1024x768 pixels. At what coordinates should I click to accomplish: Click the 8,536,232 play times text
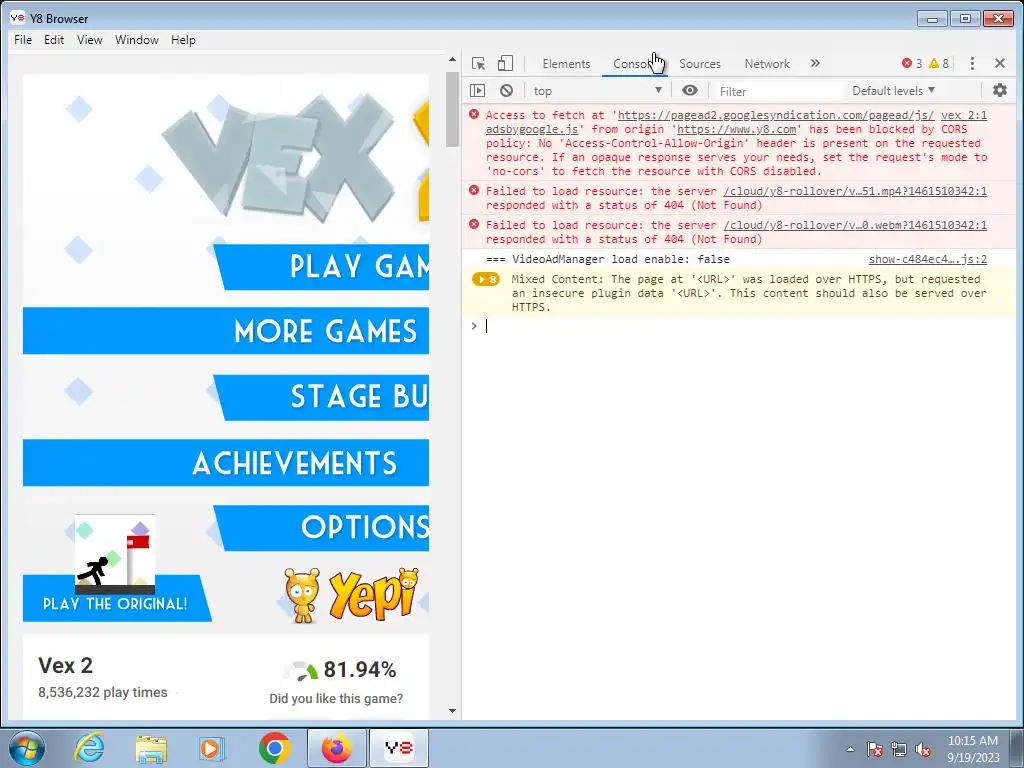click(103, 692)
